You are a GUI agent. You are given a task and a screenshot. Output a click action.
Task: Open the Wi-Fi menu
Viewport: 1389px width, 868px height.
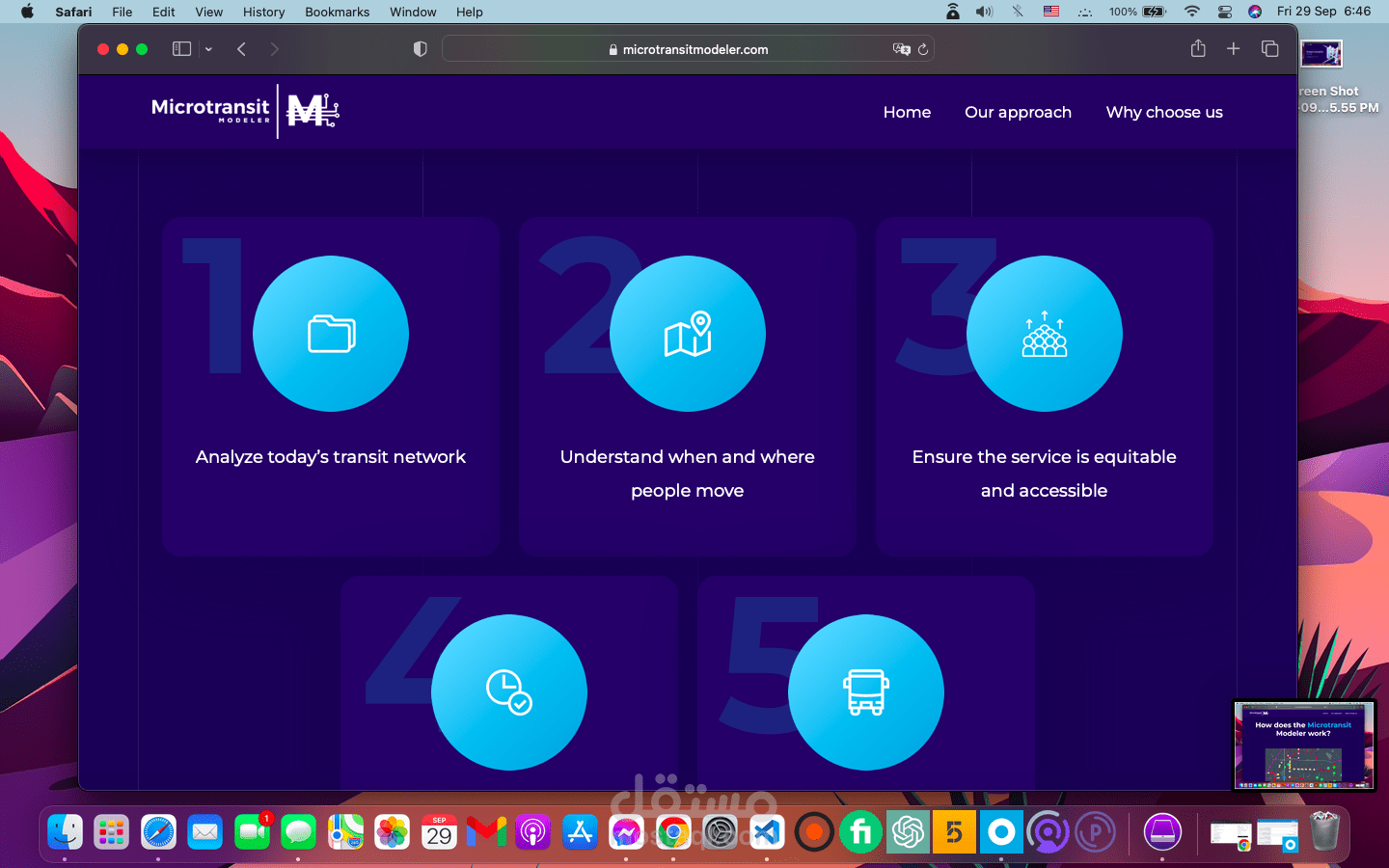[x=1192, y=12]
